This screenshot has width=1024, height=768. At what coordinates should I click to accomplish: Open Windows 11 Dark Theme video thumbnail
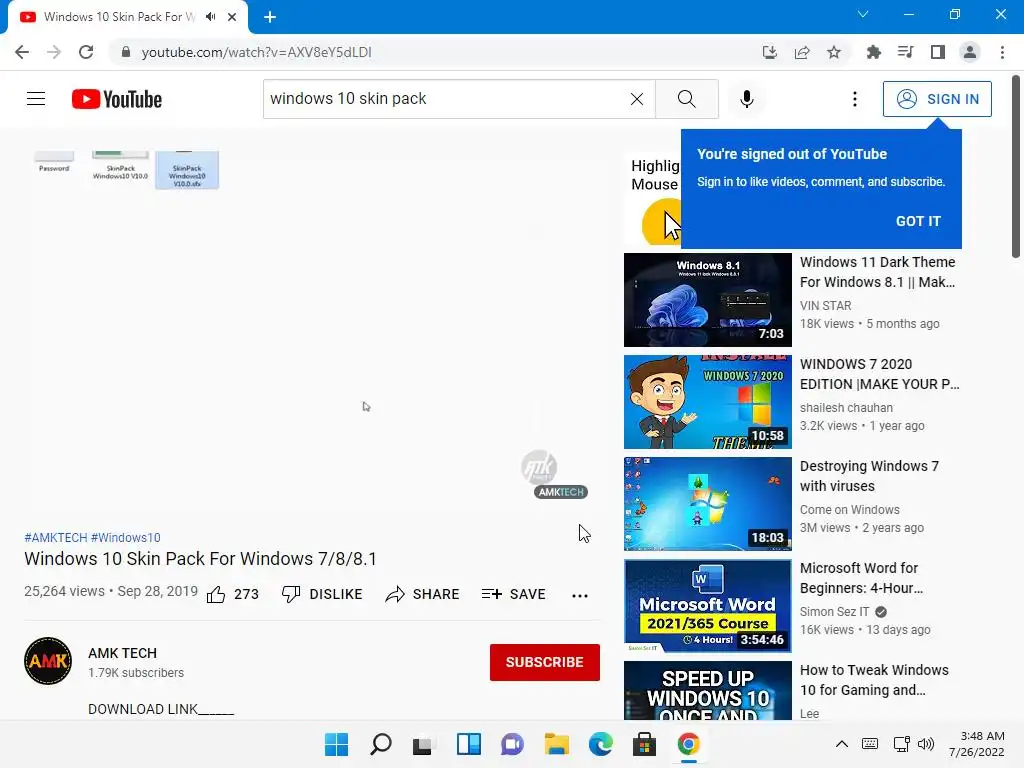pyautogui.click(x=707, y=300)
